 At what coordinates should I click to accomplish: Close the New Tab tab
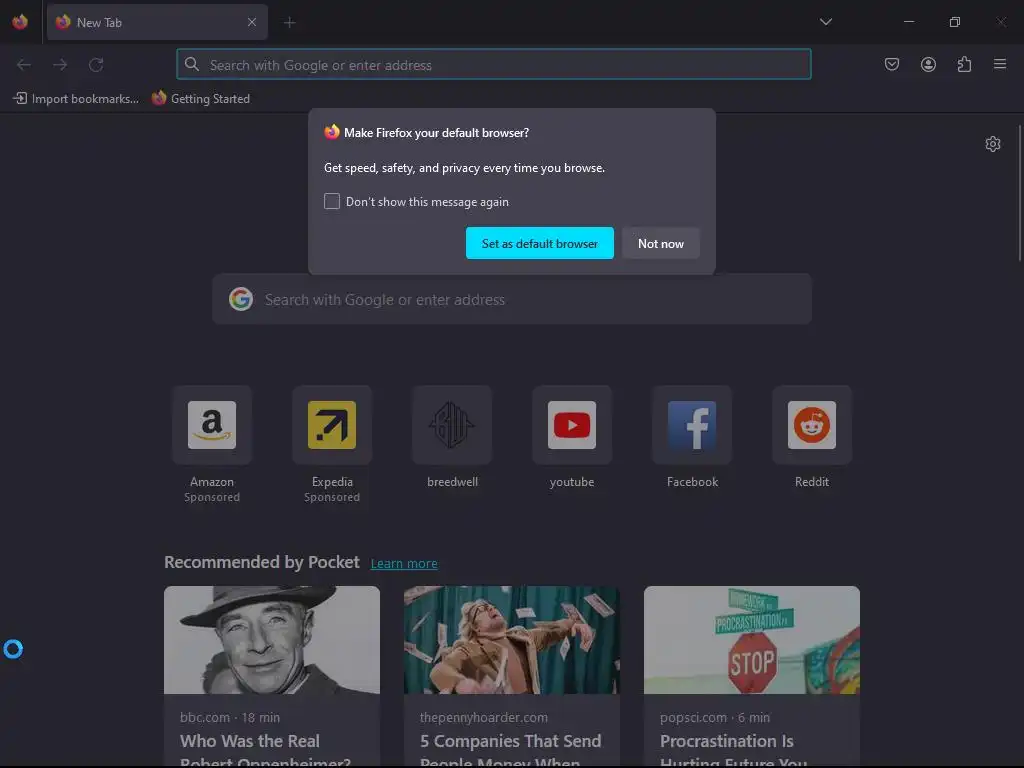pos(252,22)
